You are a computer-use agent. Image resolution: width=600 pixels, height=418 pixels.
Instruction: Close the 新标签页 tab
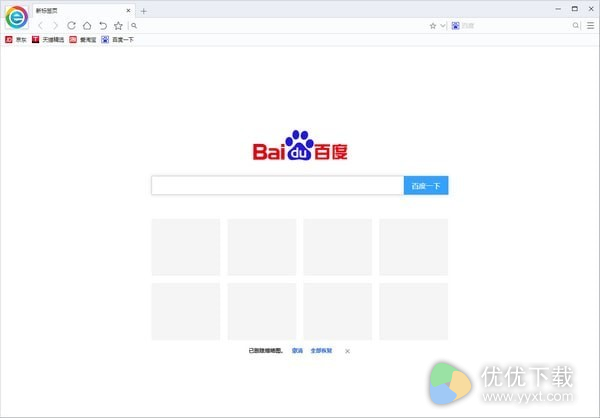click(129, 11)
